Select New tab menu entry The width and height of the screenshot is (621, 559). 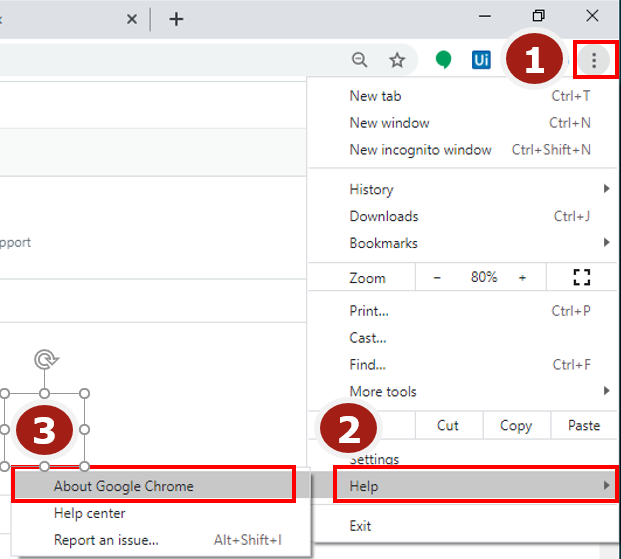(462, 96)
